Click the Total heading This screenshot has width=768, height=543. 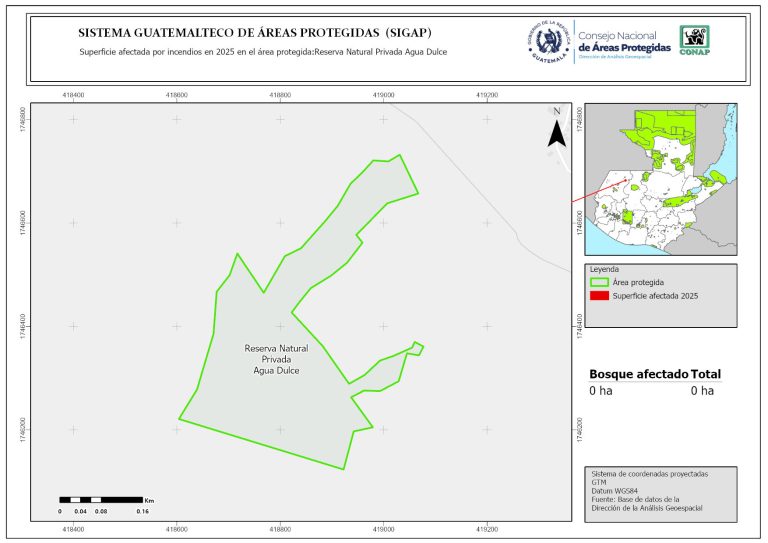[x=705, y=374]
